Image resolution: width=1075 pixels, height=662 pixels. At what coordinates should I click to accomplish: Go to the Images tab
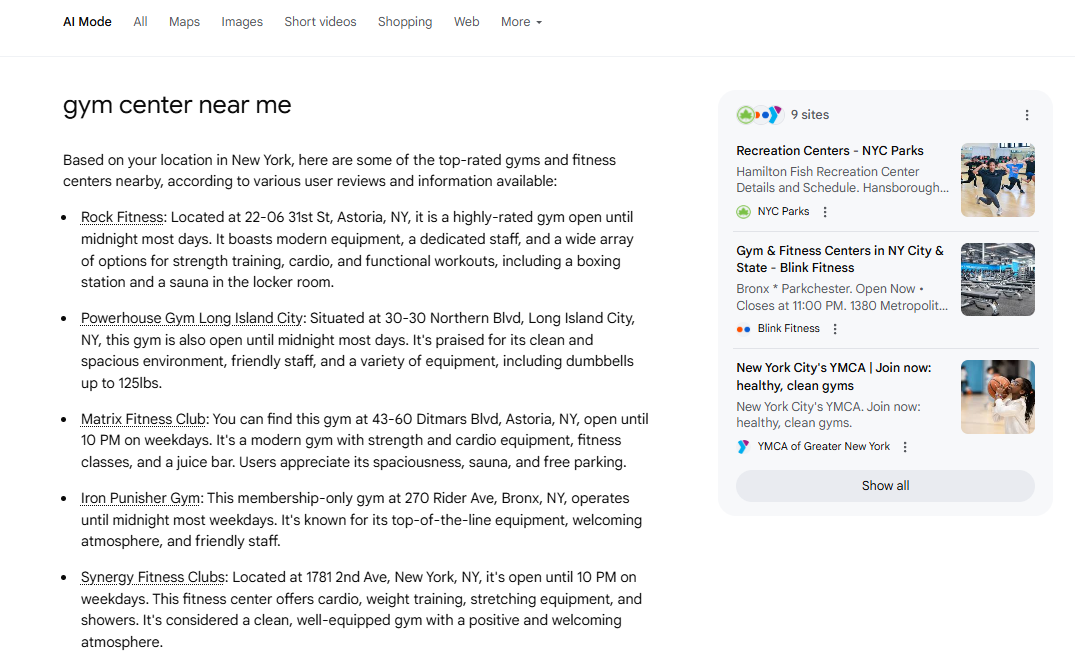tap(242, 22)
